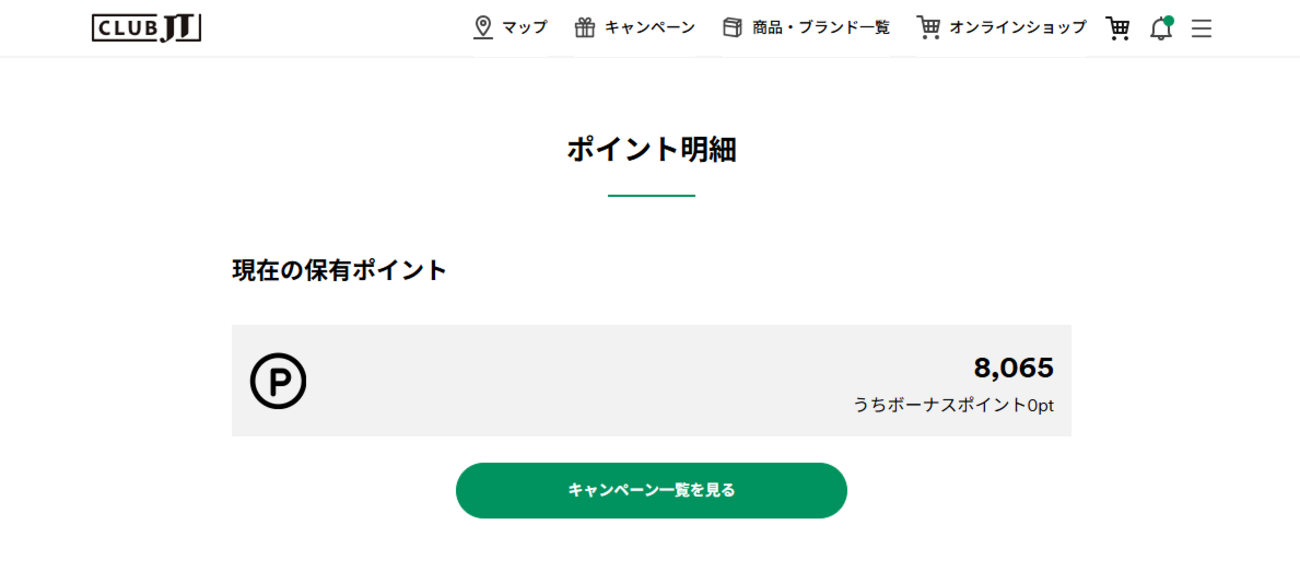Open the notification bell
The image size is (1300, 571).
(1160, 29)
